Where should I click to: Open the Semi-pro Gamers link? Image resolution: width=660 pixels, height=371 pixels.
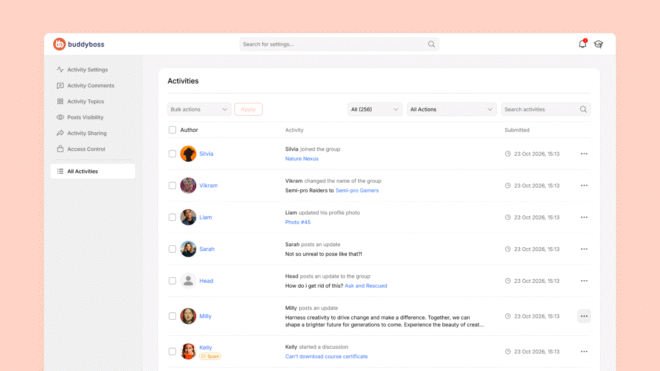[x=357, y=190]
